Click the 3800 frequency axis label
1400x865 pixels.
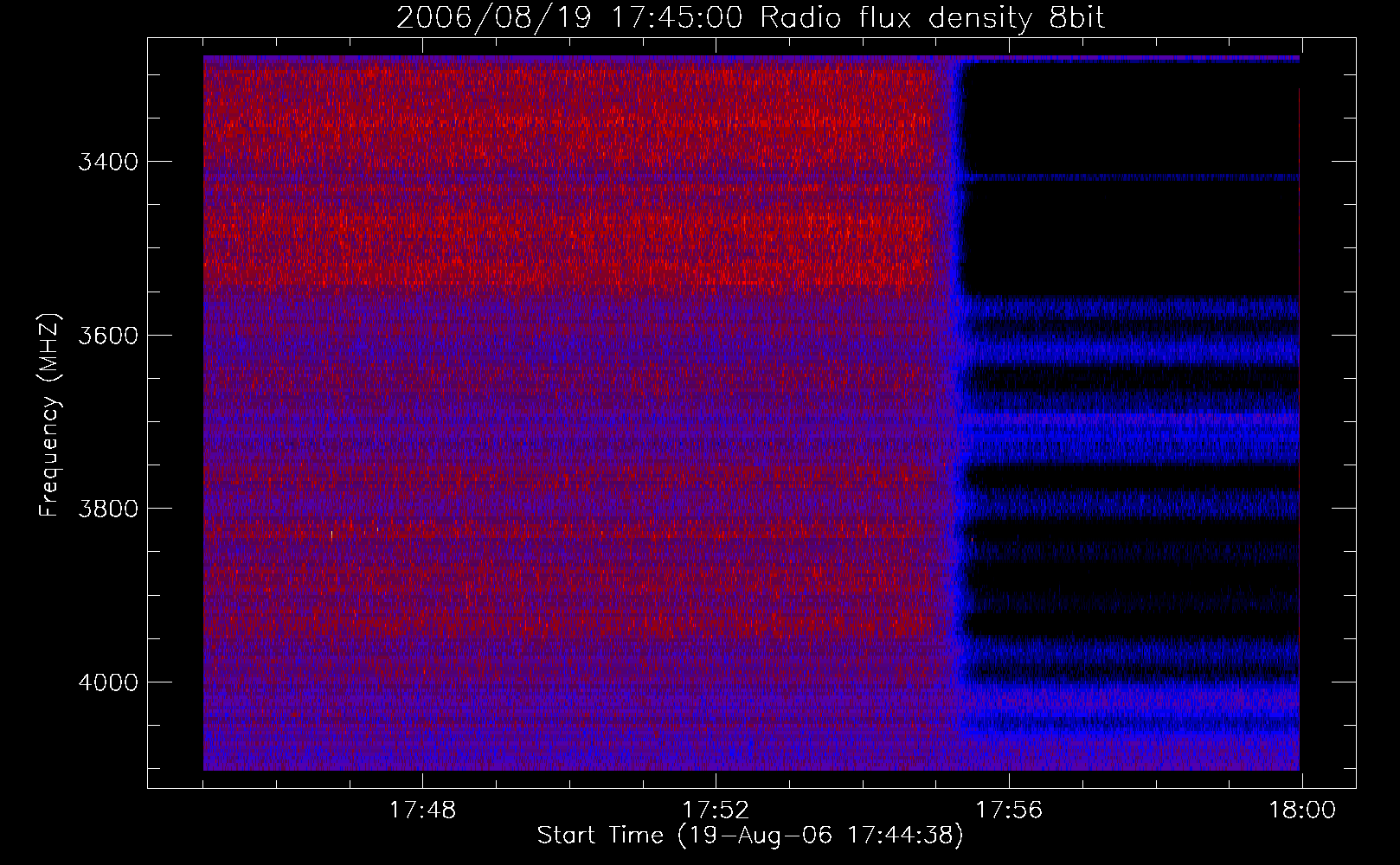(x=108, y=509)
